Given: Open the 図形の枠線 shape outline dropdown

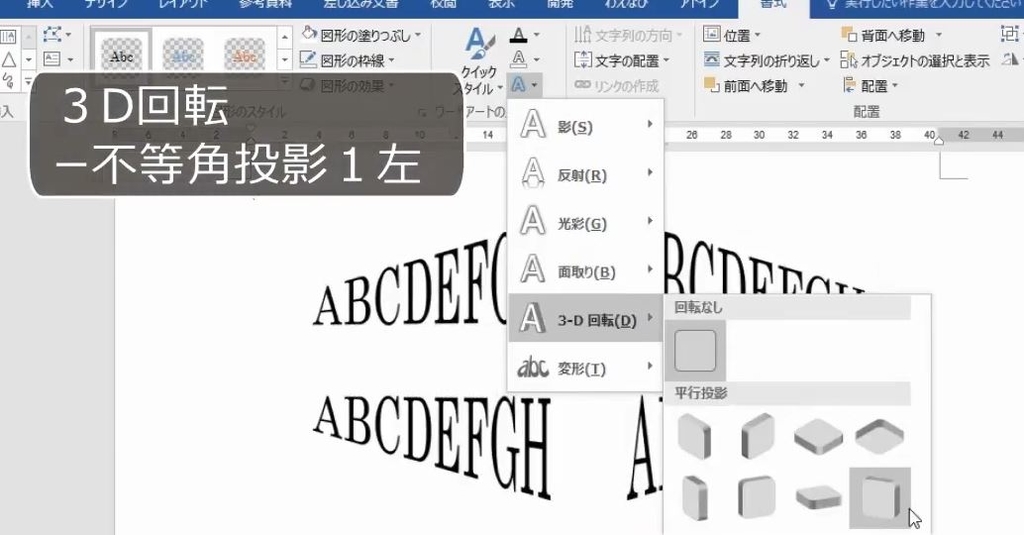Looking at the screenshot, I should [347, 61].
